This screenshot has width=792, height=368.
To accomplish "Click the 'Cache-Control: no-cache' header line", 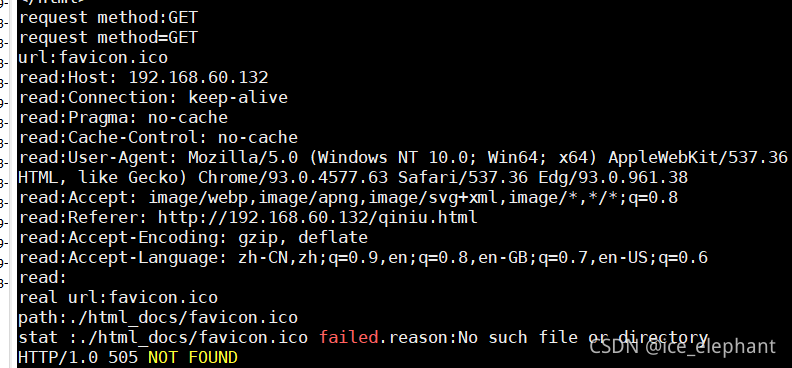I will (158, 137).
